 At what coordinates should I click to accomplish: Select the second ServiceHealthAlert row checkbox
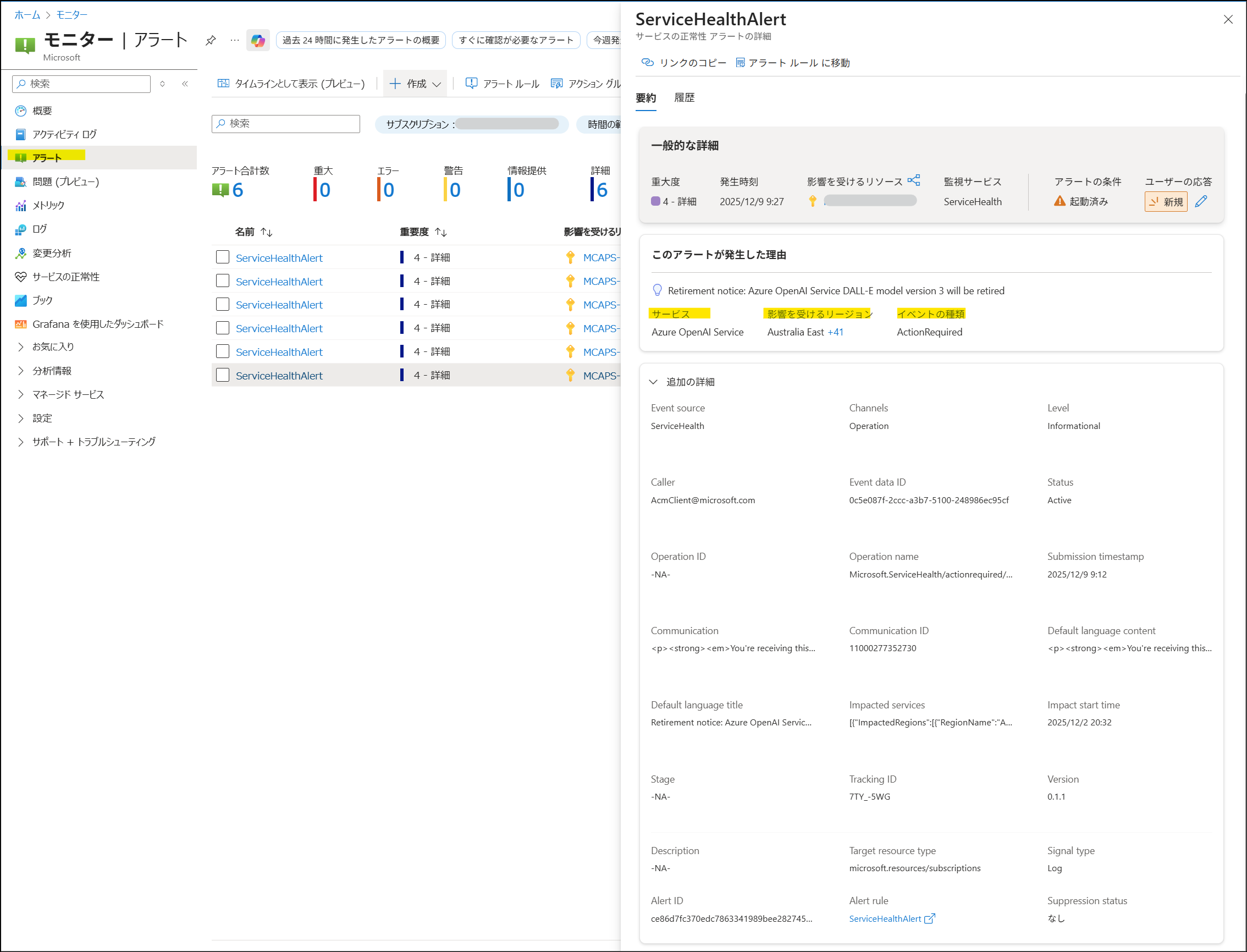click(x=223, y=281)
